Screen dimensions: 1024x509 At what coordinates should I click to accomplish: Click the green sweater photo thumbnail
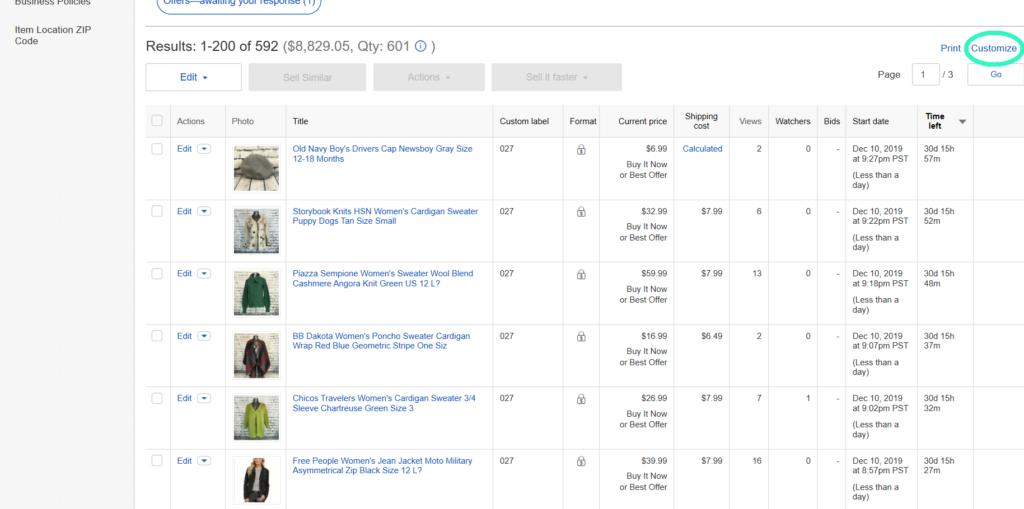coord(256,293)
